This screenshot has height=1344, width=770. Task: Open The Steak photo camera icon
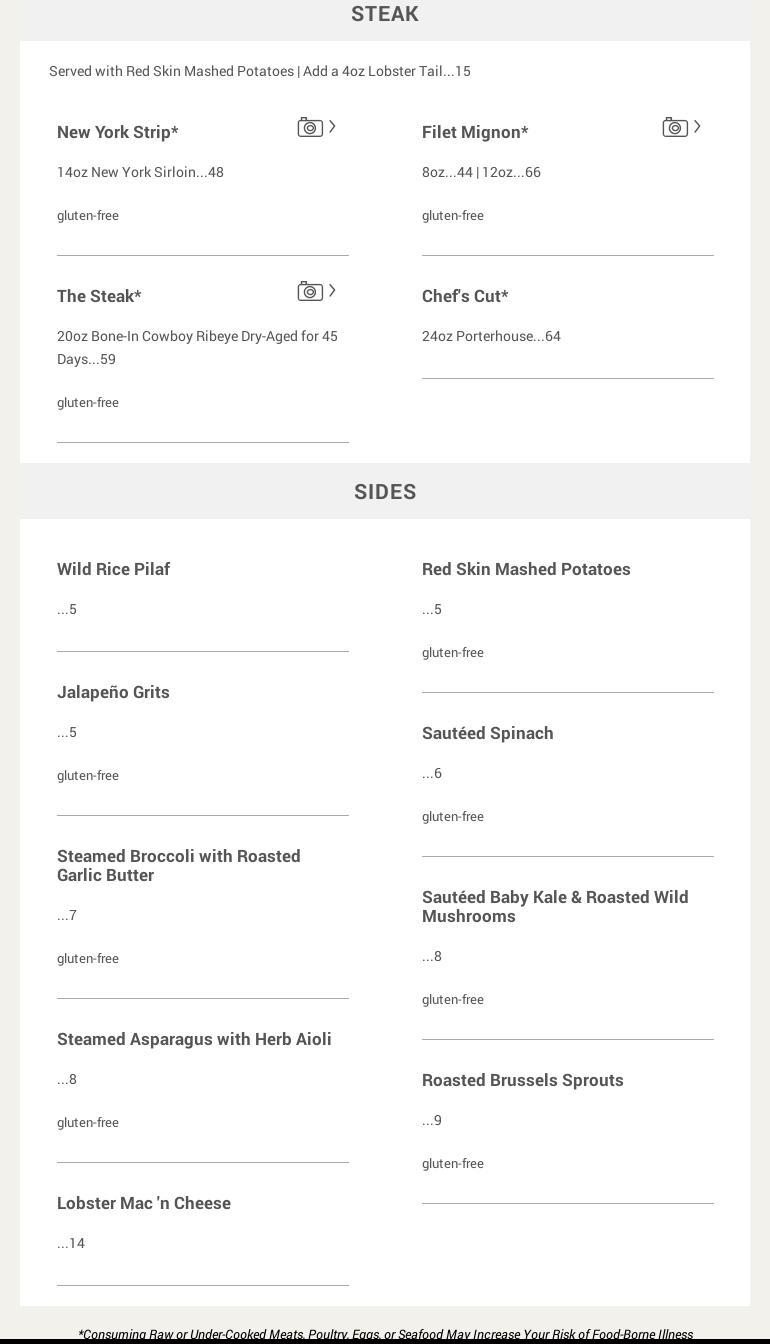[x=310, y=292]
